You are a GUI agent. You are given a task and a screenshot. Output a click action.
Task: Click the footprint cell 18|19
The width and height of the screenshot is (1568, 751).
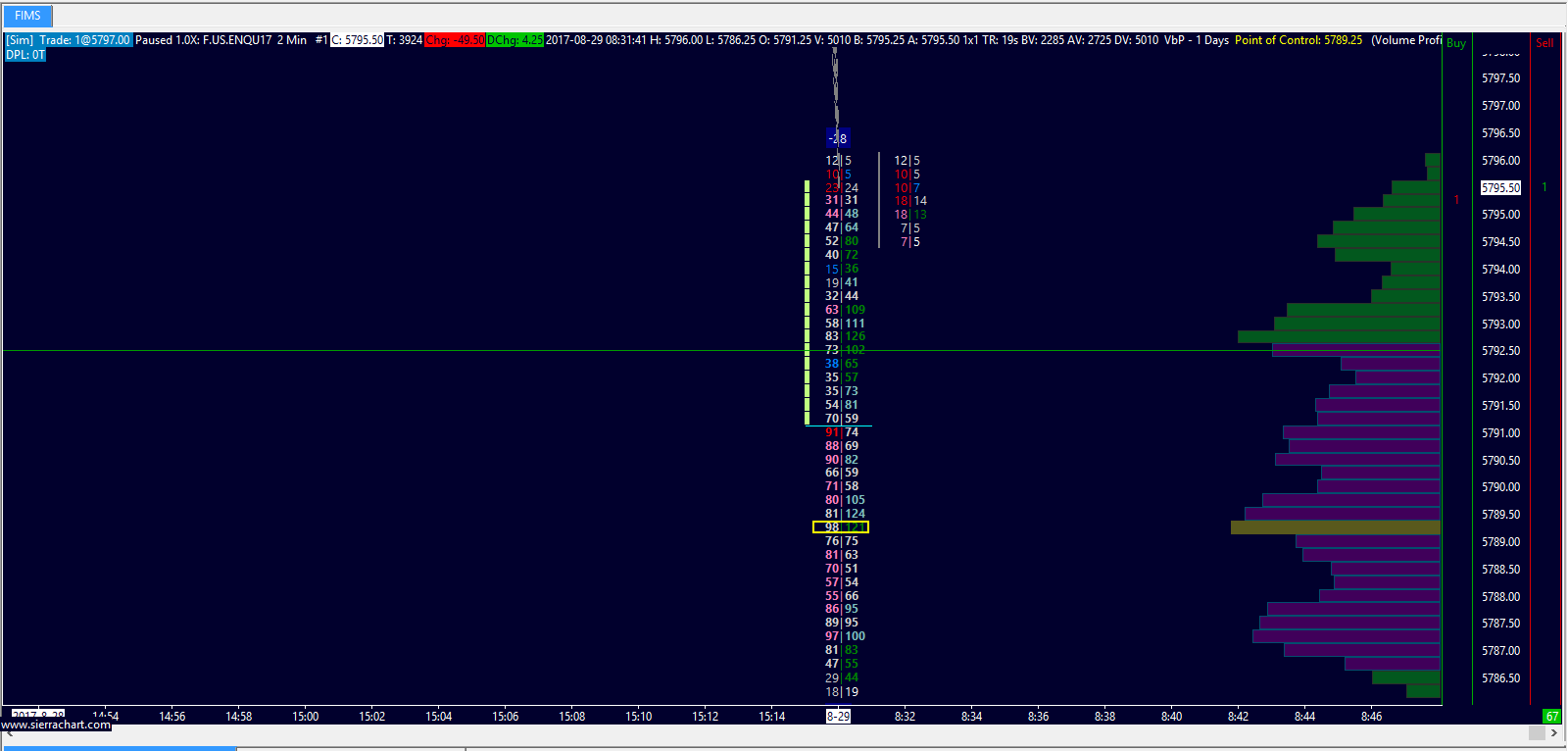(842, 692)
